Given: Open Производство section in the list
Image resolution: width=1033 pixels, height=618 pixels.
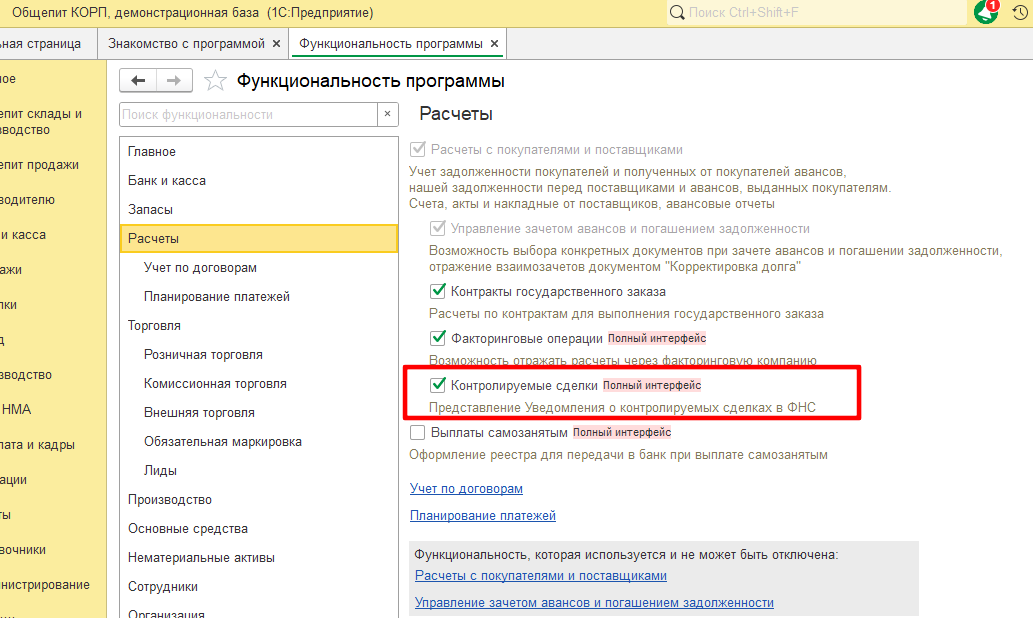Looking at the screenshot, I should tap(170, 500).
